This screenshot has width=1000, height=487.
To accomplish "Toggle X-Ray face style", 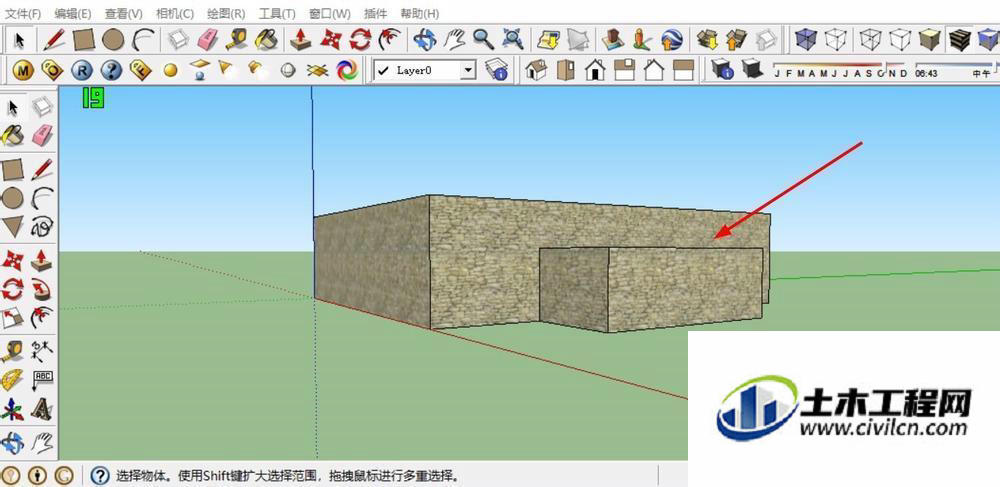I will [805, 40].
